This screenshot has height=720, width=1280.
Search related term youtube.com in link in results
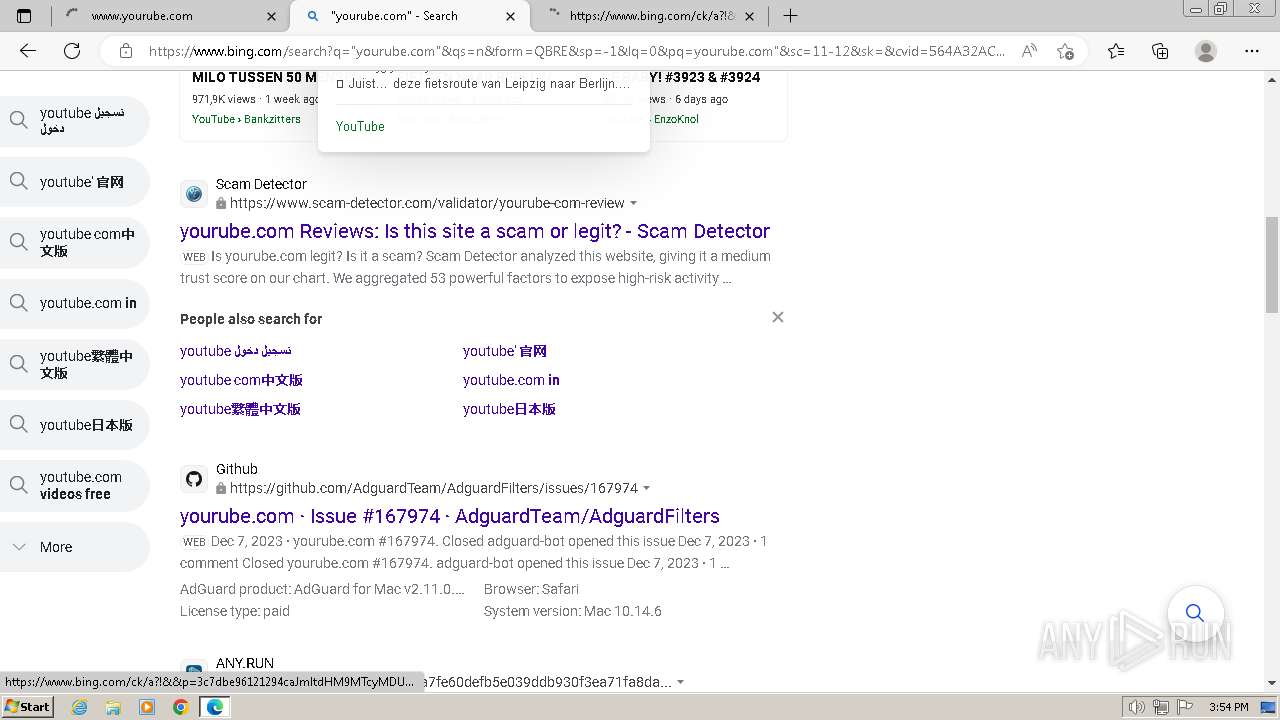pyautogui.click(x=511, y=380)
